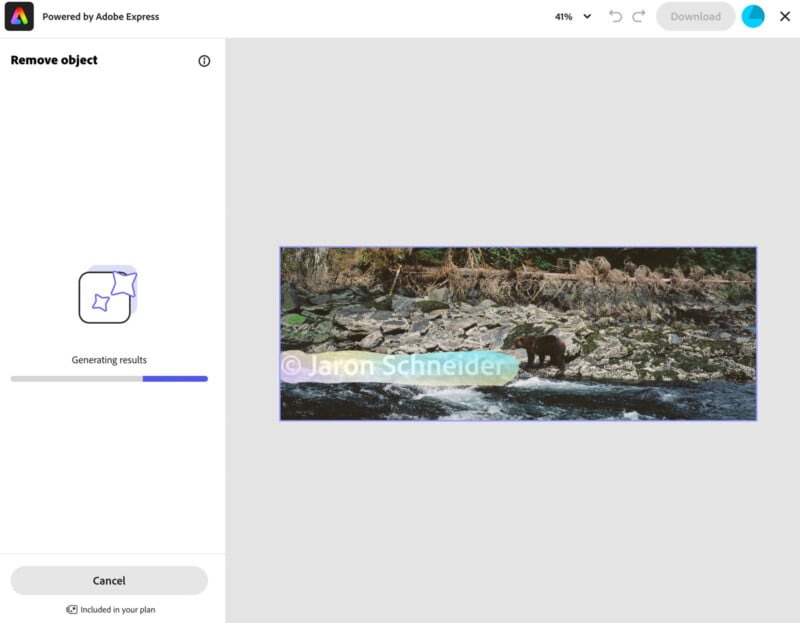
Task: Click the Generating results progress bar
Action: point(109,379)
